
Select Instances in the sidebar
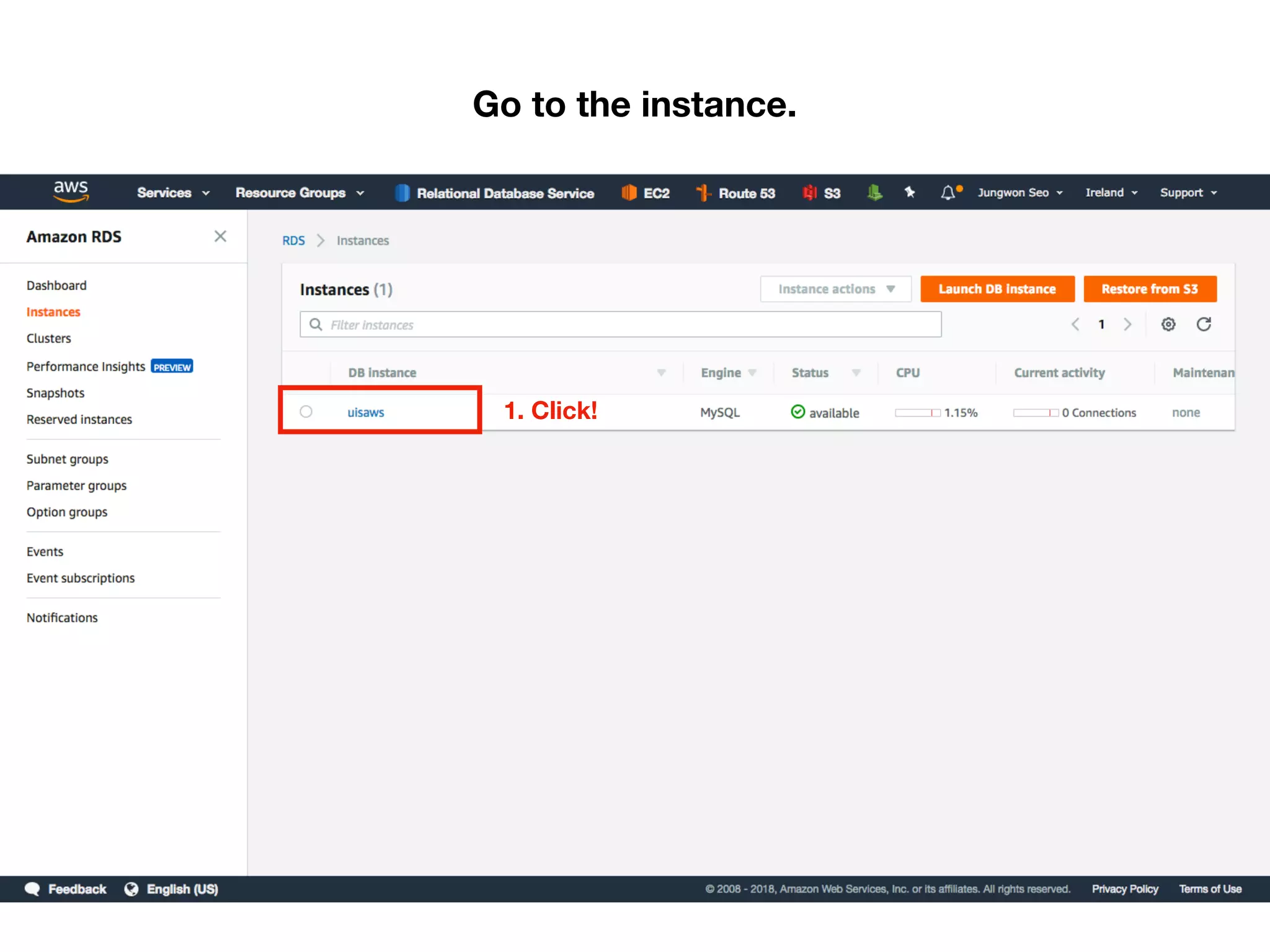point(53,312)
